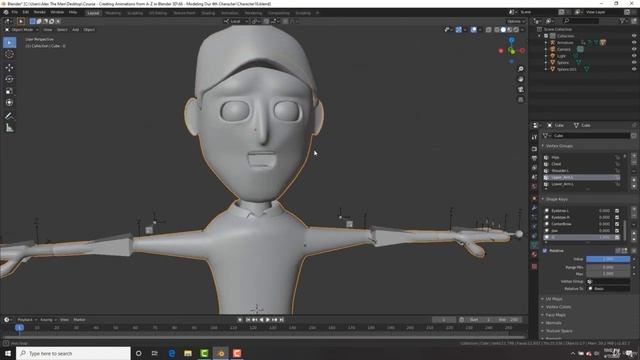Expand the Vertex Colors panel

[558, 307]
